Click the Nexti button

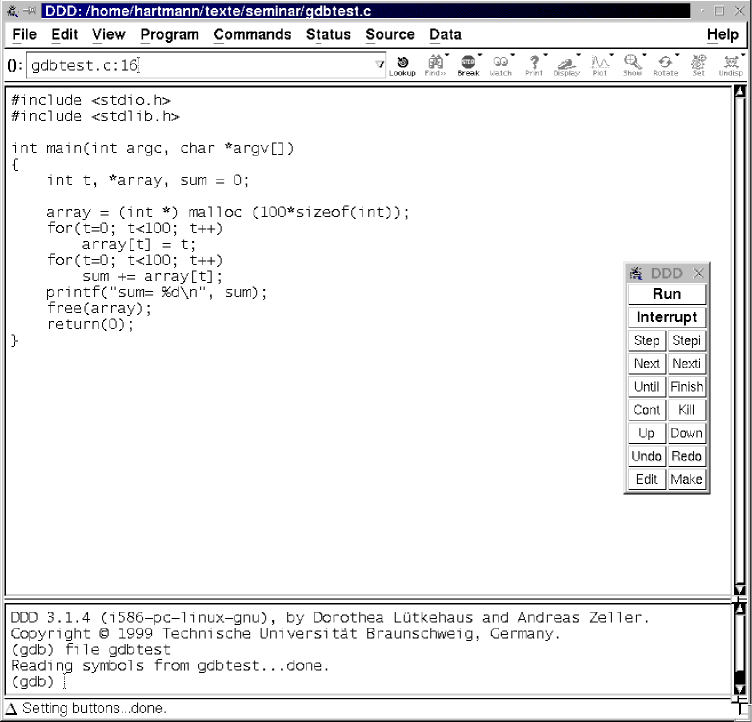click(x=686, y=364)
